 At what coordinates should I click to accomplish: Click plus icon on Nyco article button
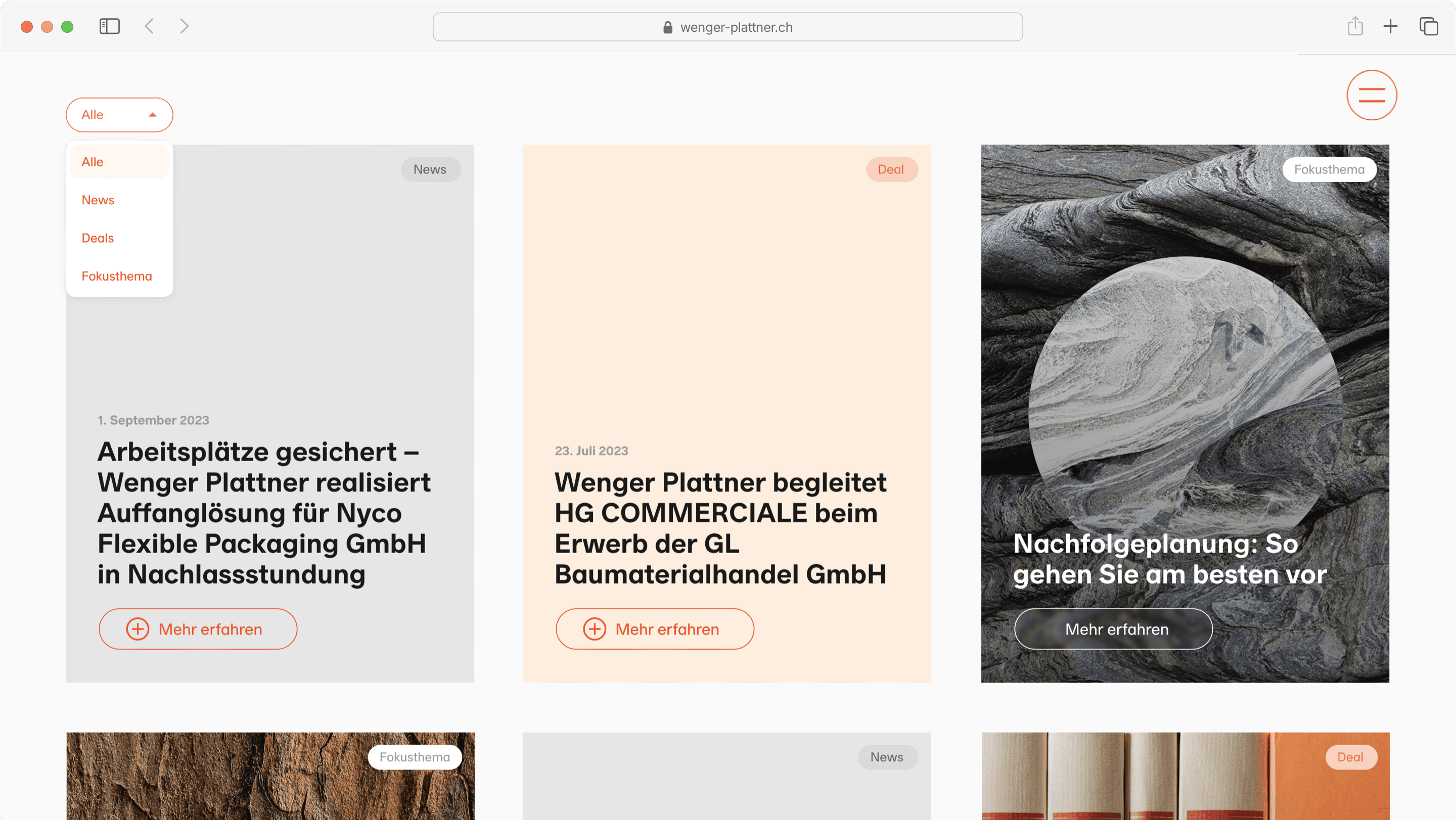(138, 629)
